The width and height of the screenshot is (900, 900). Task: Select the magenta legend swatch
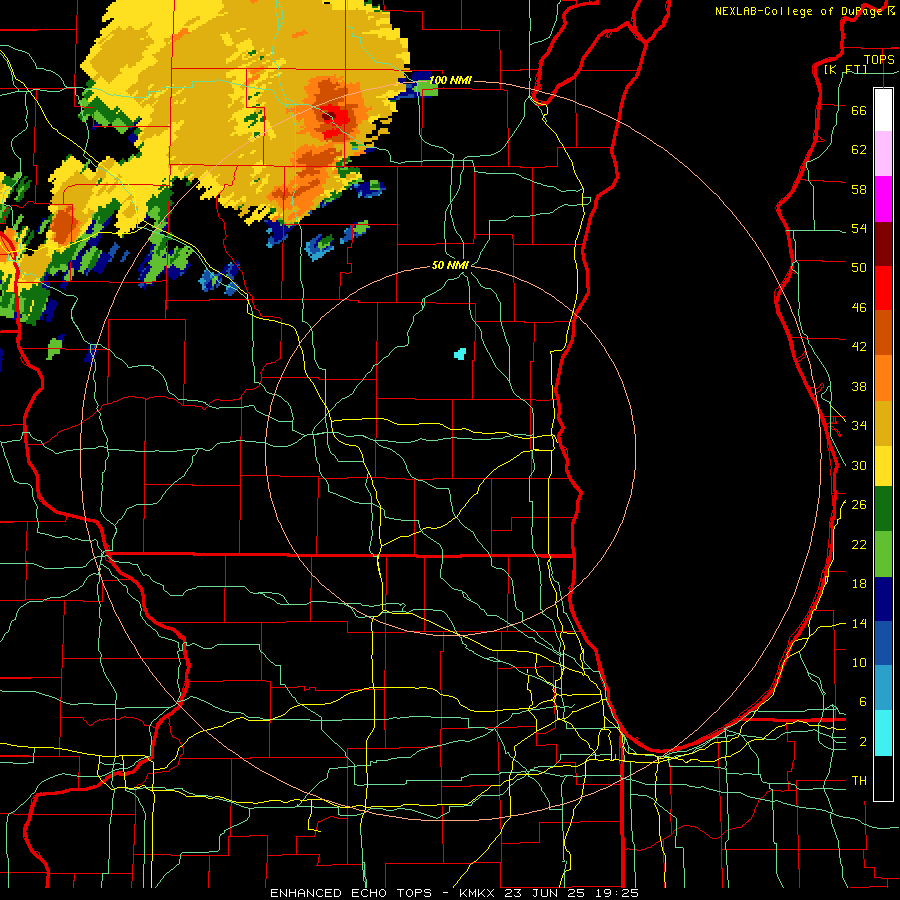click(883, 199)
